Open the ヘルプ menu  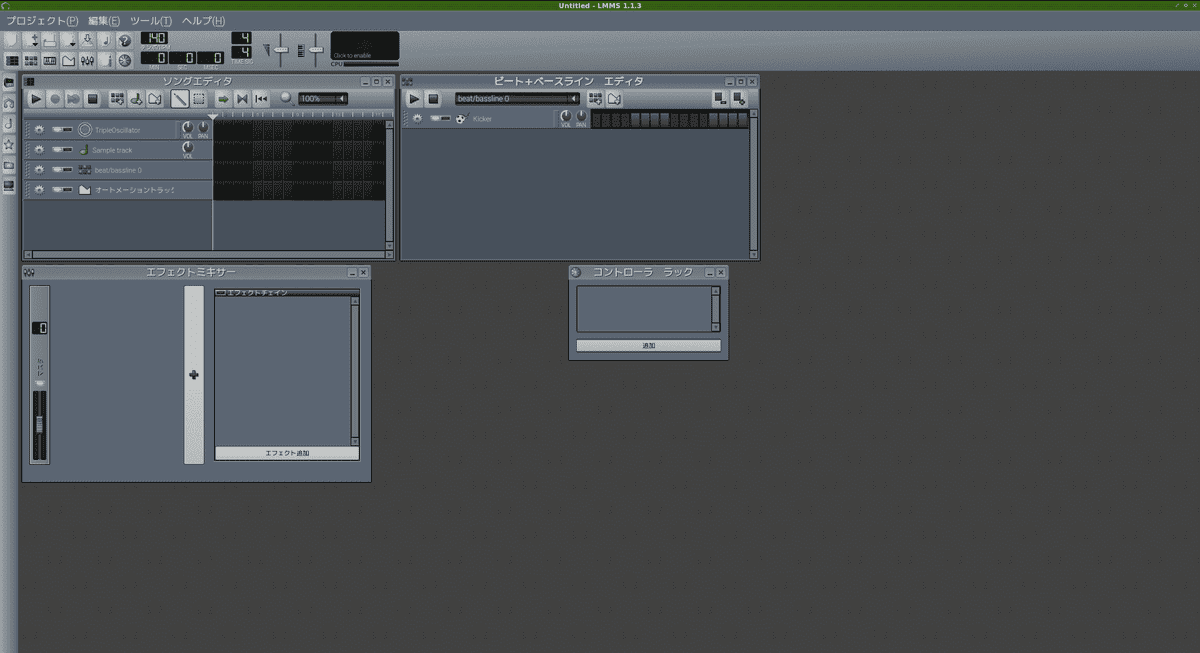click(203, 21)
